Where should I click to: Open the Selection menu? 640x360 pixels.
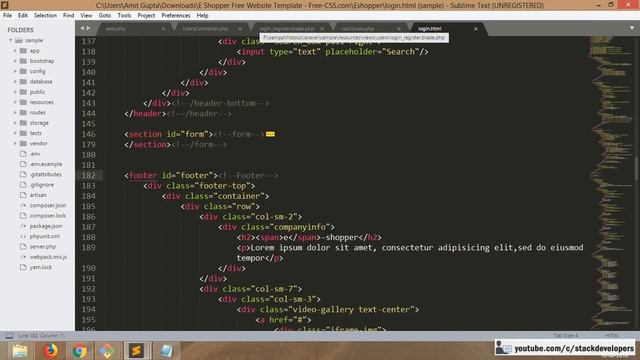pyautogui.click(x=45, y=16)
